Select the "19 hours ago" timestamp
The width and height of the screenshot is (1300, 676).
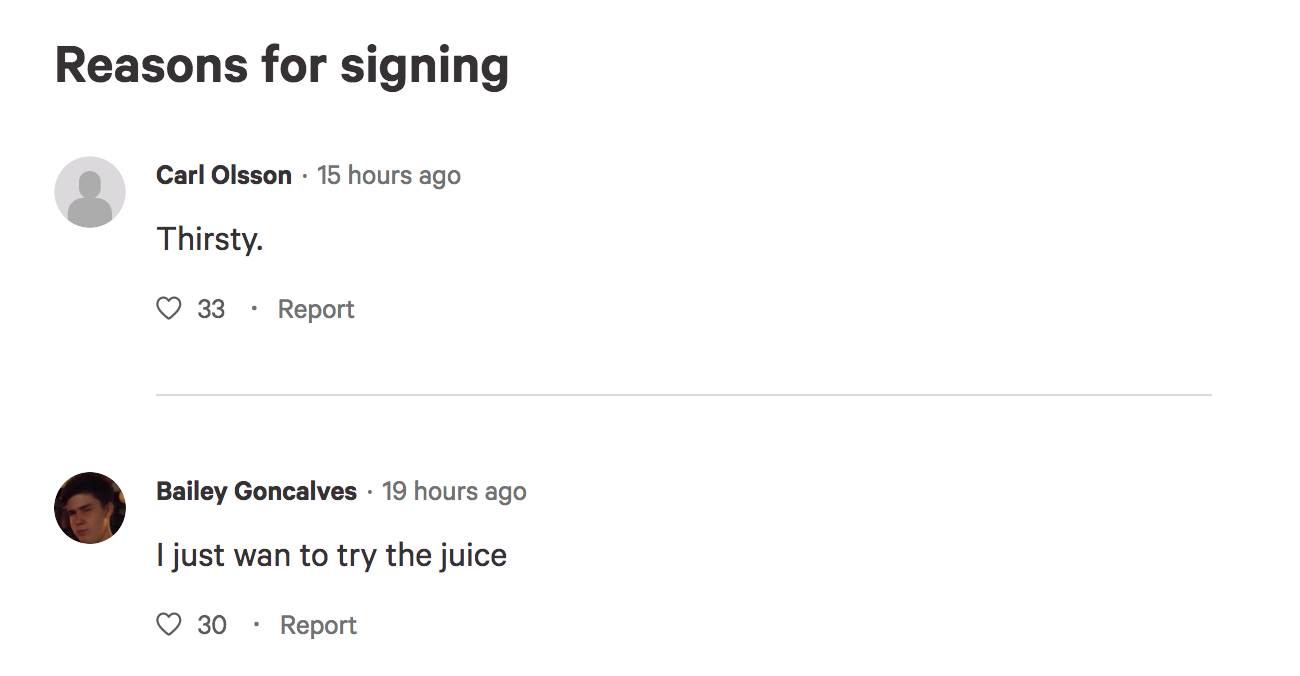pos(454,491)
